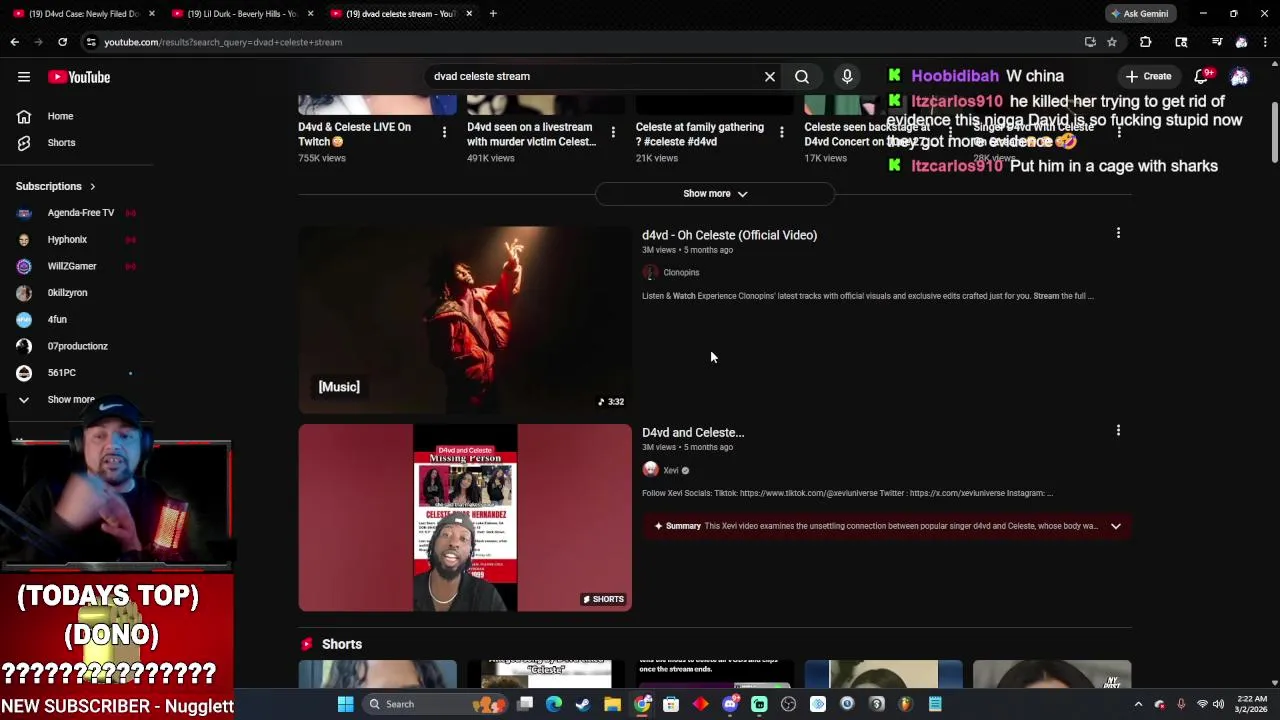Close the dvad celeste stream tab
Screen dimensions: 1280x720
pos(469,14)
